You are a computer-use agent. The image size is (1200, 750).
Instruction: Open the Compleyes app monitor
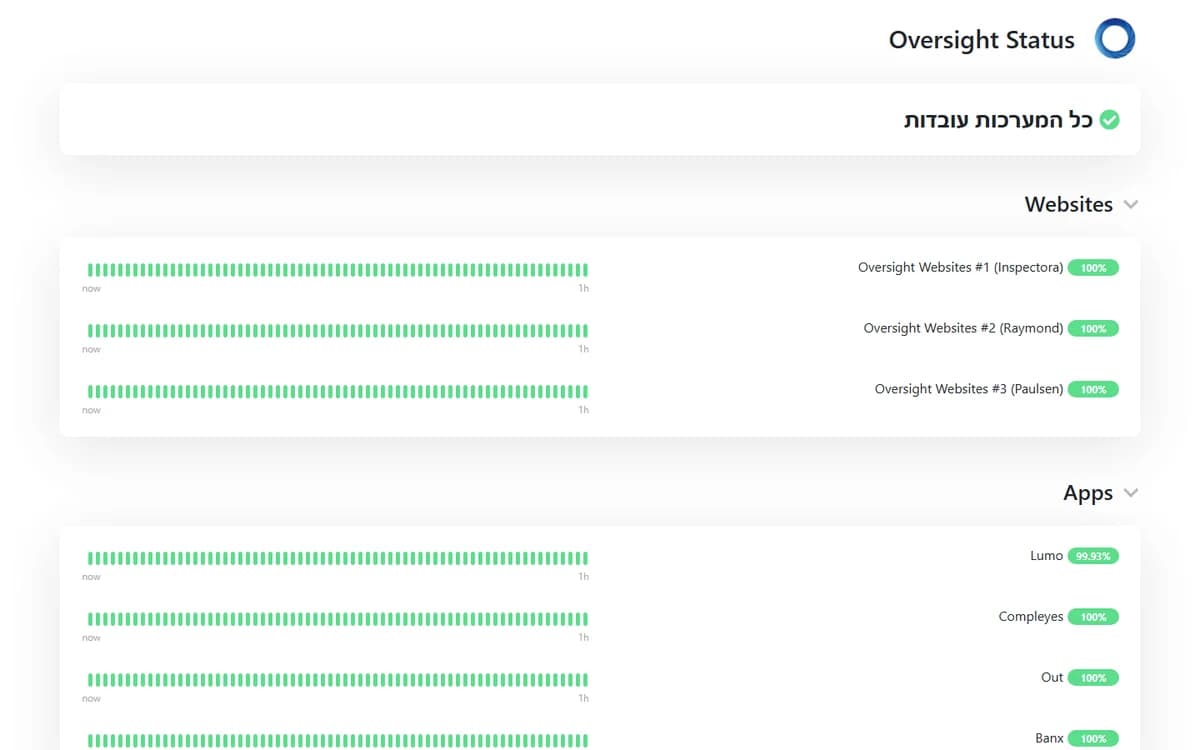click(1031, 617)
